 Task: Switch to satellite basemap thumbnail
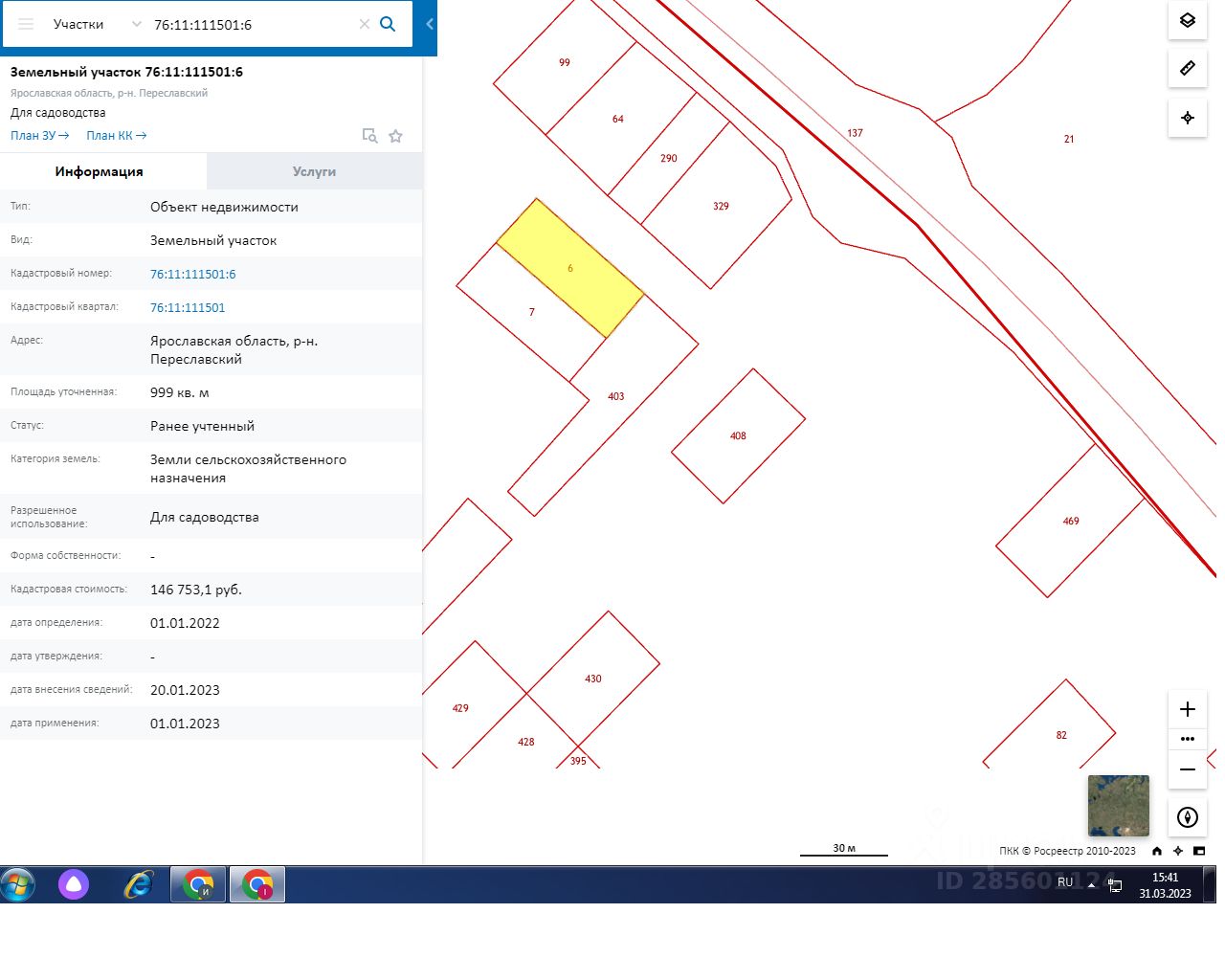click(x=1118, y=806)
